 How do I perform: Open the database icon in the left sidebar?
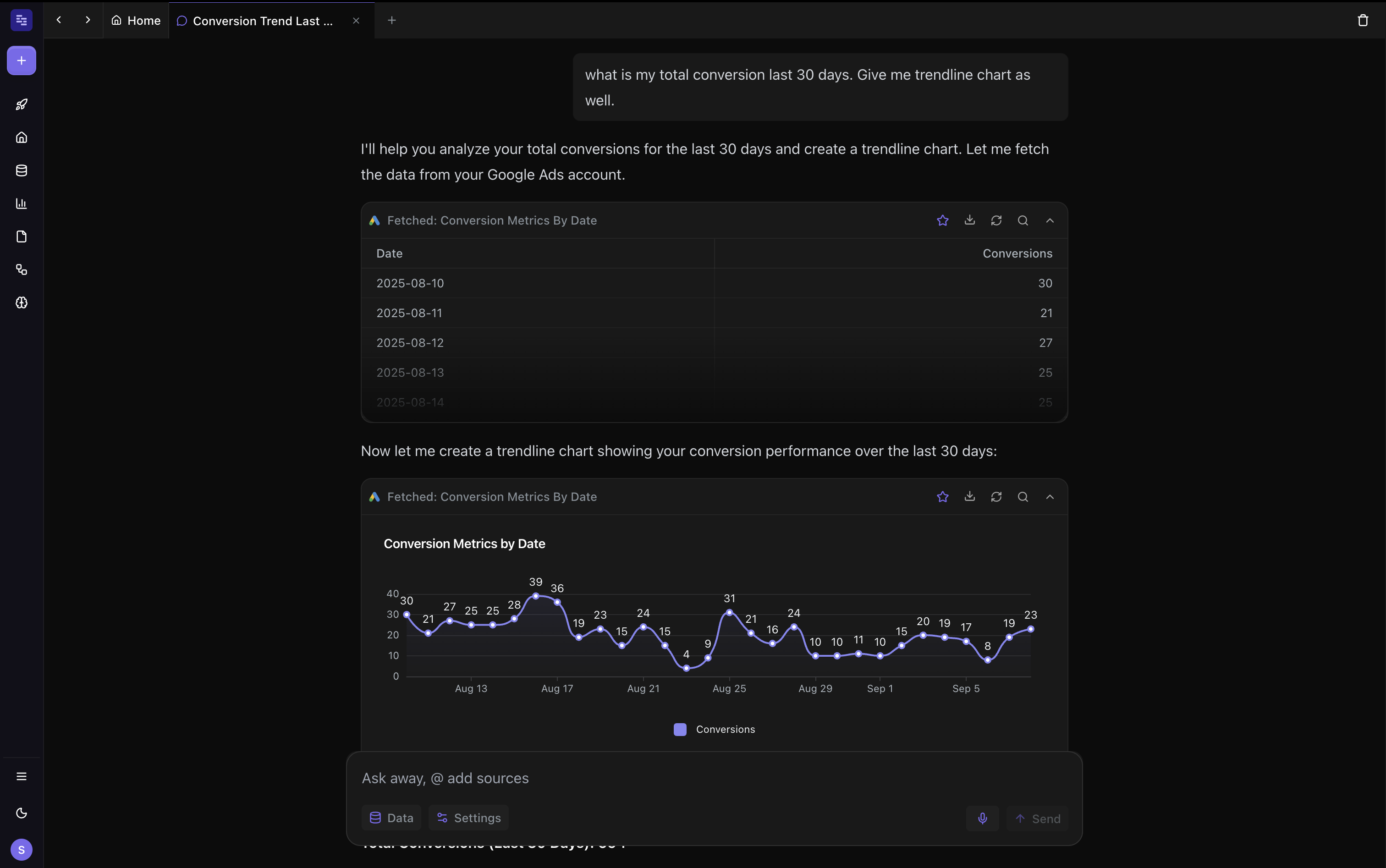(x=21, y=170)
